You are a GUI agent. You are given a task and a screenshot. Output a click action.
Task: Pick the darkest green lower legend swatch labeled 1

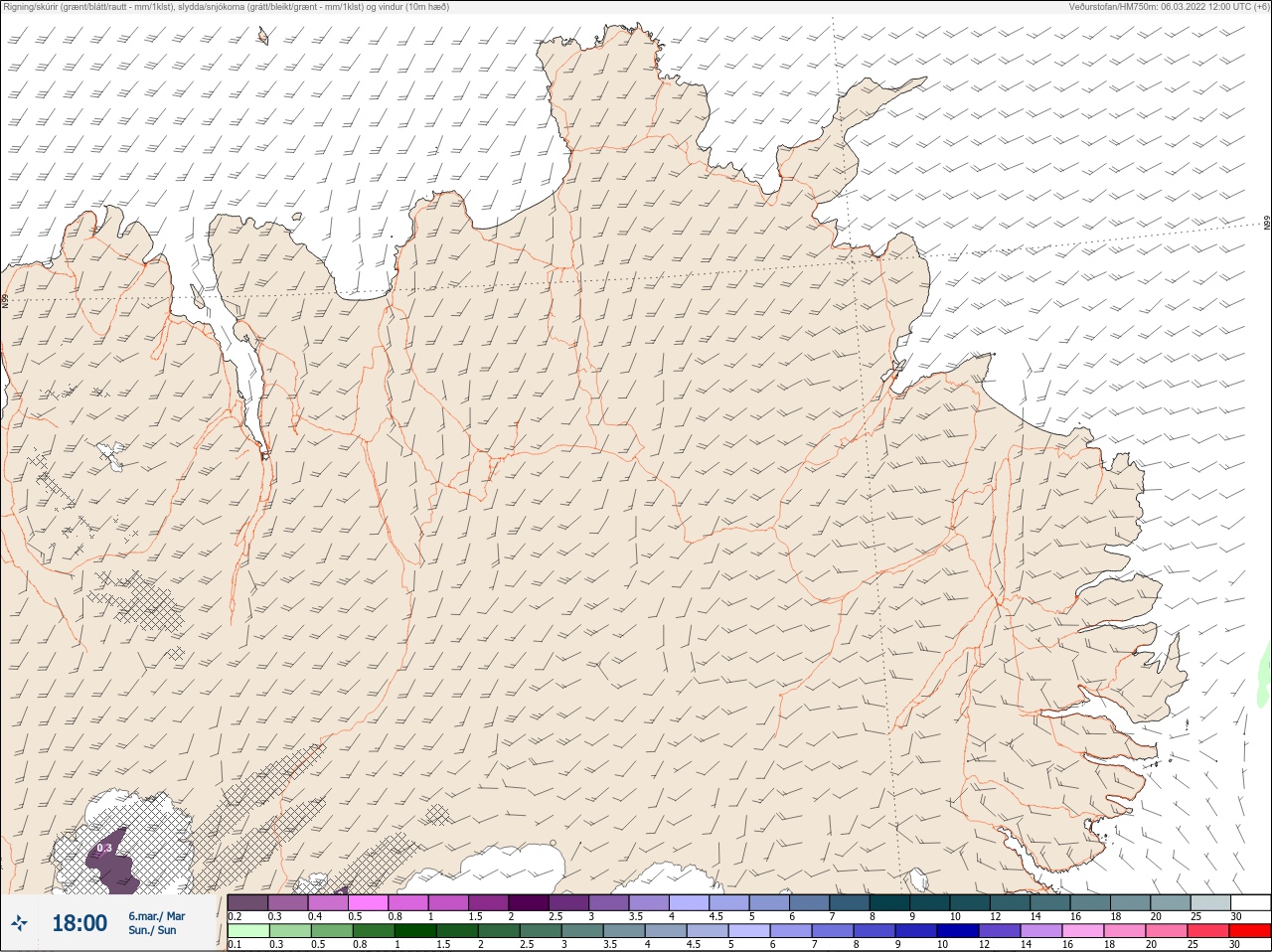tap(415, 931)
